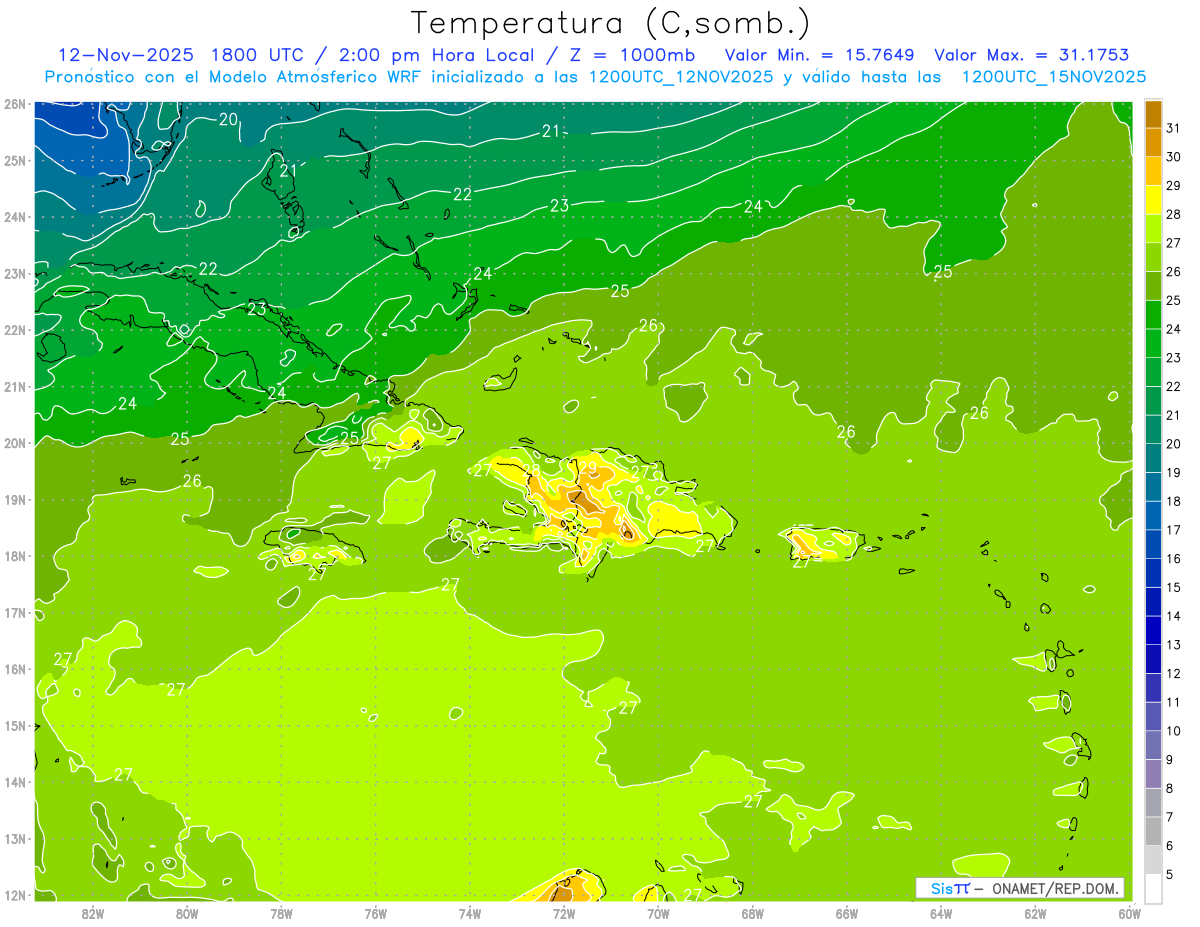1200x927 pixels.
Task: Click the "Valor Max. = 31.1753" readout
Action: (1032, 55)
